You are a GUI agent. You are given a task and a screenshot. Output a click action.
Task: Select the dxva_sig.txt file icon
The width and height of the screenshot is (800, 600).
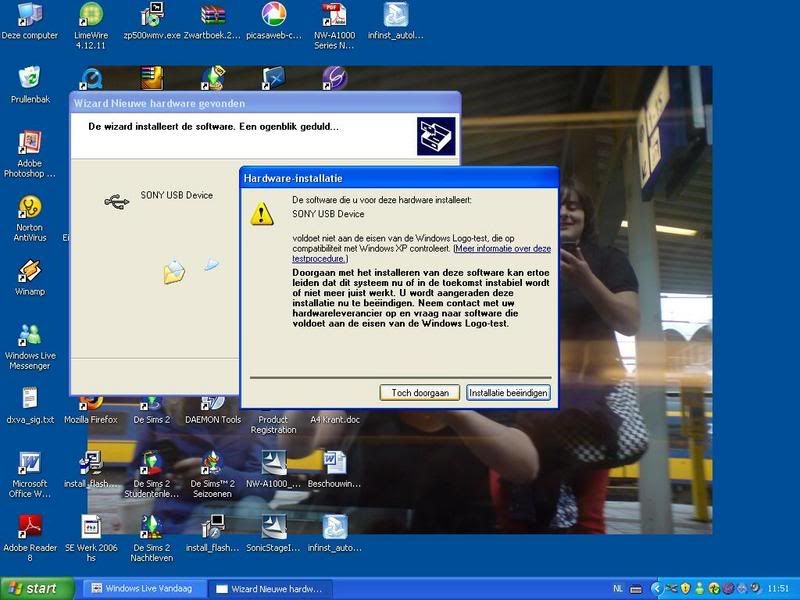pyautogui.click(x=30, y=405)
